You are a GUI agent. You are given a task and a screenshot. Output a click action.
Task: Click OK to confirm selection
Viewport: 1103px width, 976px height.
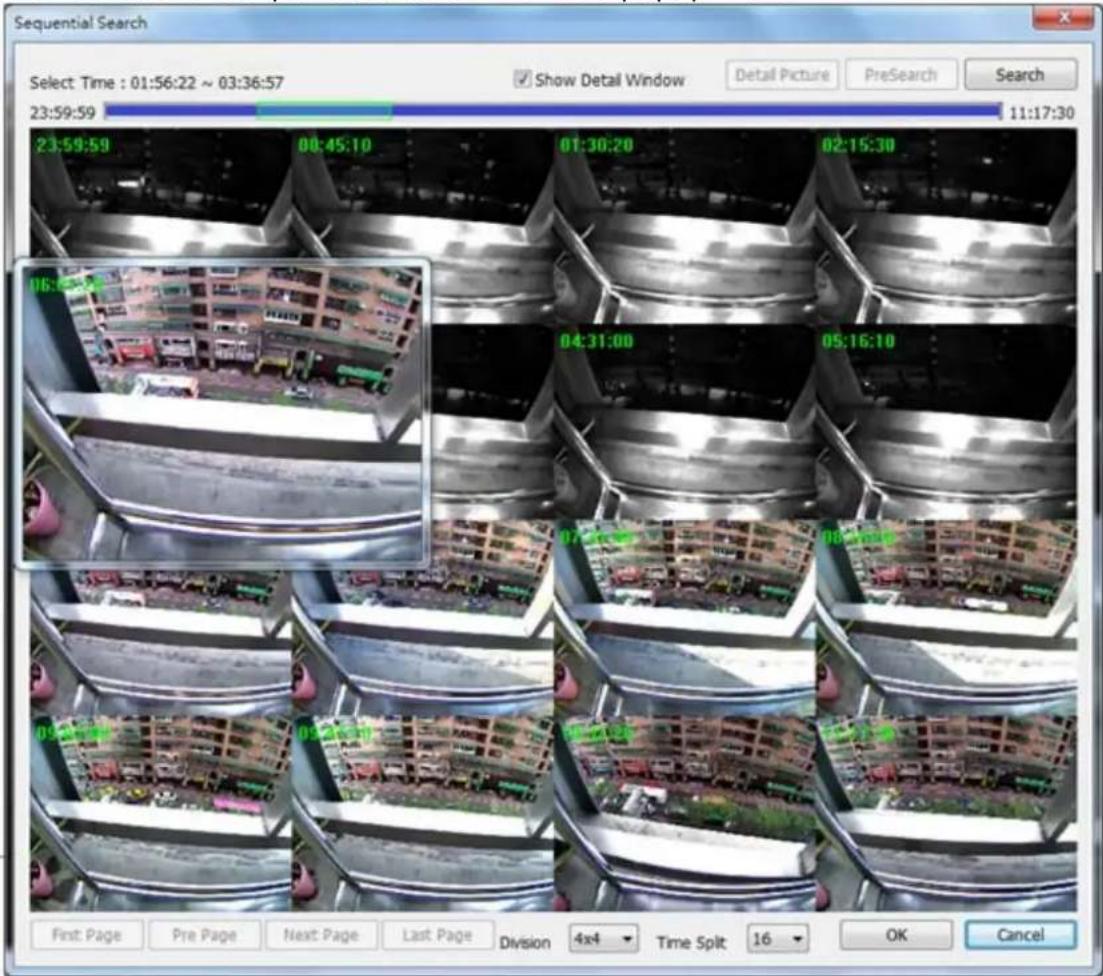896,935
